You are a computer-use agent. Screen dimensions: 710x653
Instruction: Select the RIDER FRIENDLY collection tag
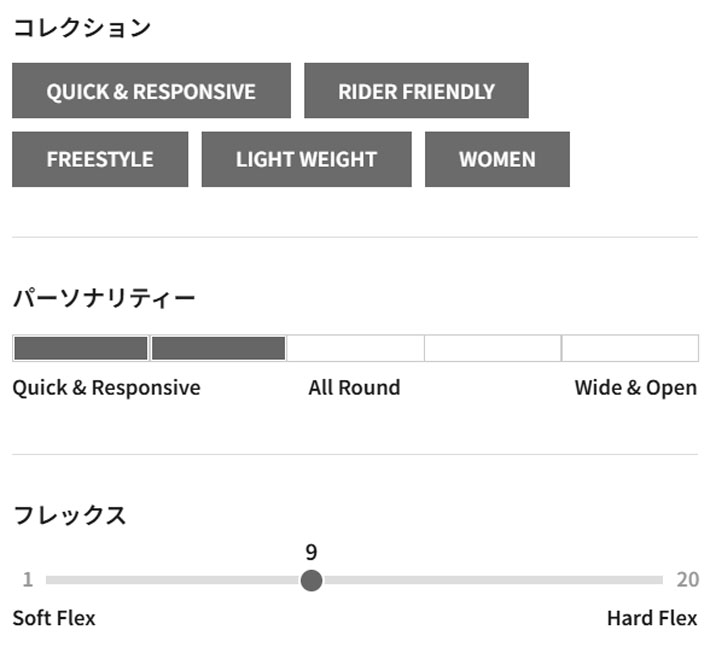click(x=416, y=91)
